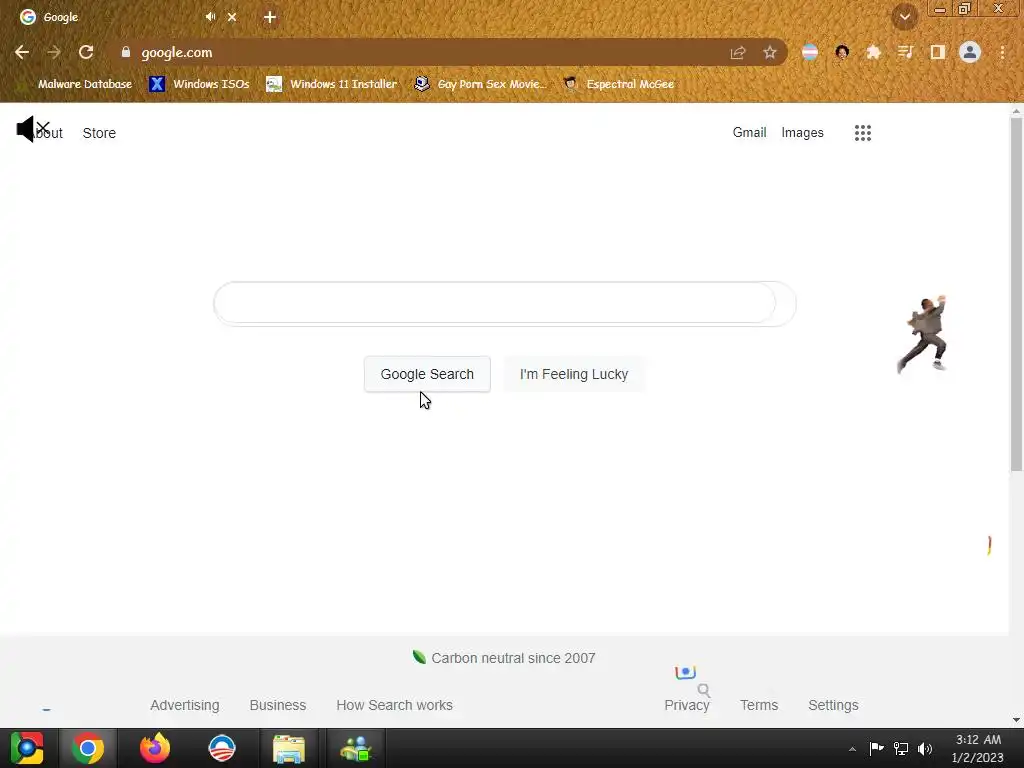1024x768 pixels.
Task: Launch Firefox from the taskbar
Action: click(x=155, y=748)
